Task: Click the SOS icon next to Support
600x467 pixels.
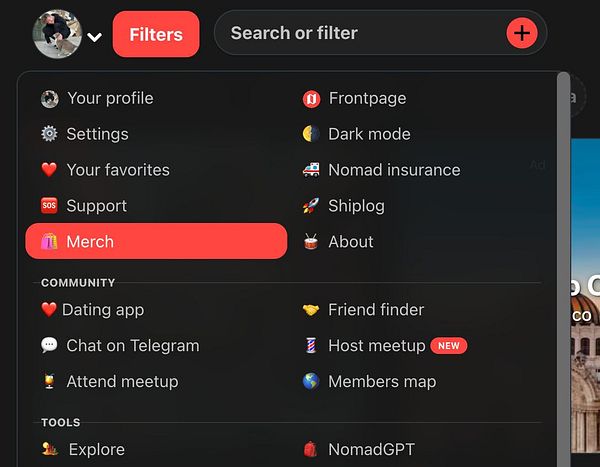Action: pyautogui.click(x=49, y=206)
